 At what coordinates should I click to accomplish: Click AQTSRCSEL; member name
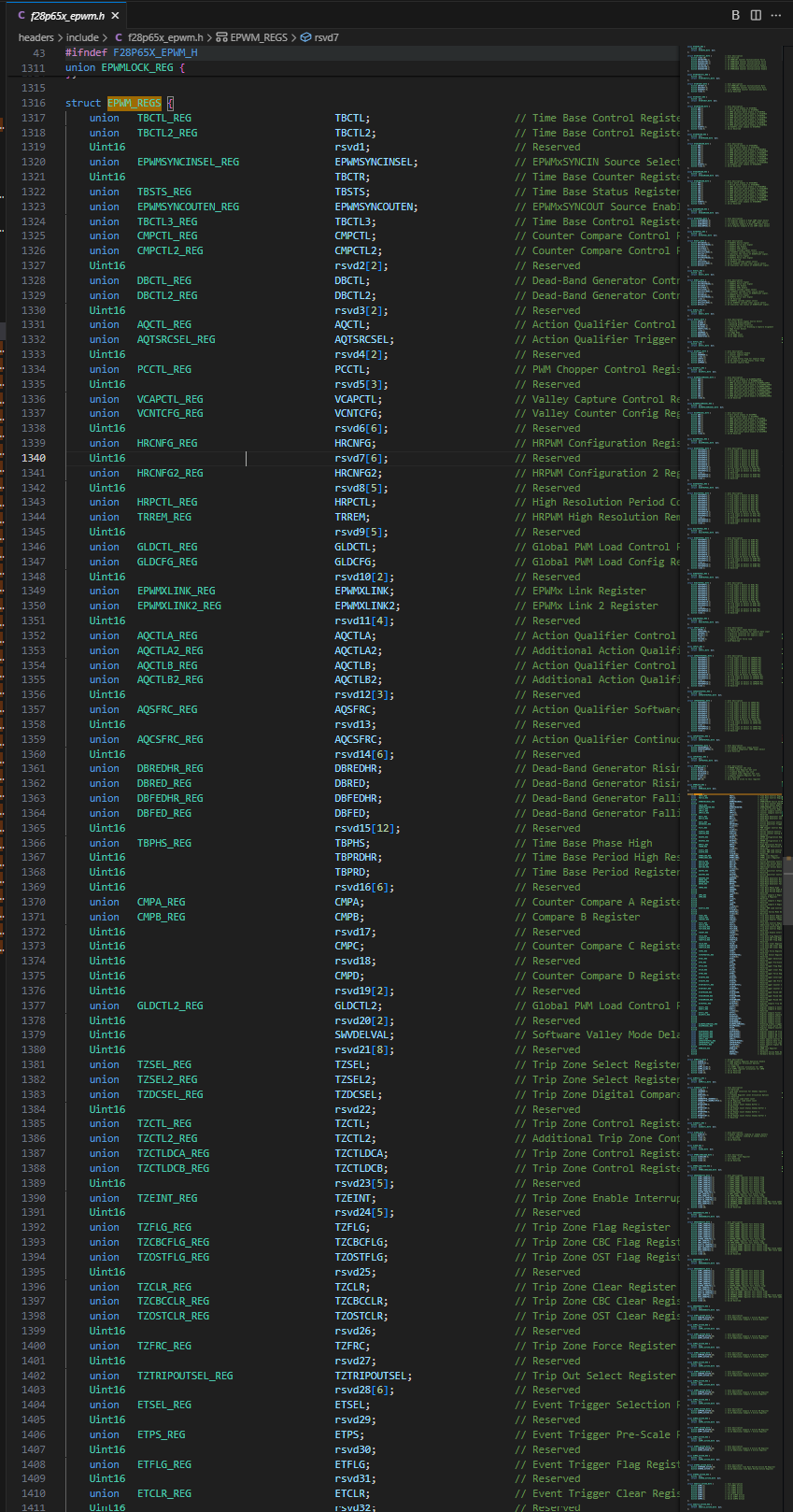coord(365,339)
